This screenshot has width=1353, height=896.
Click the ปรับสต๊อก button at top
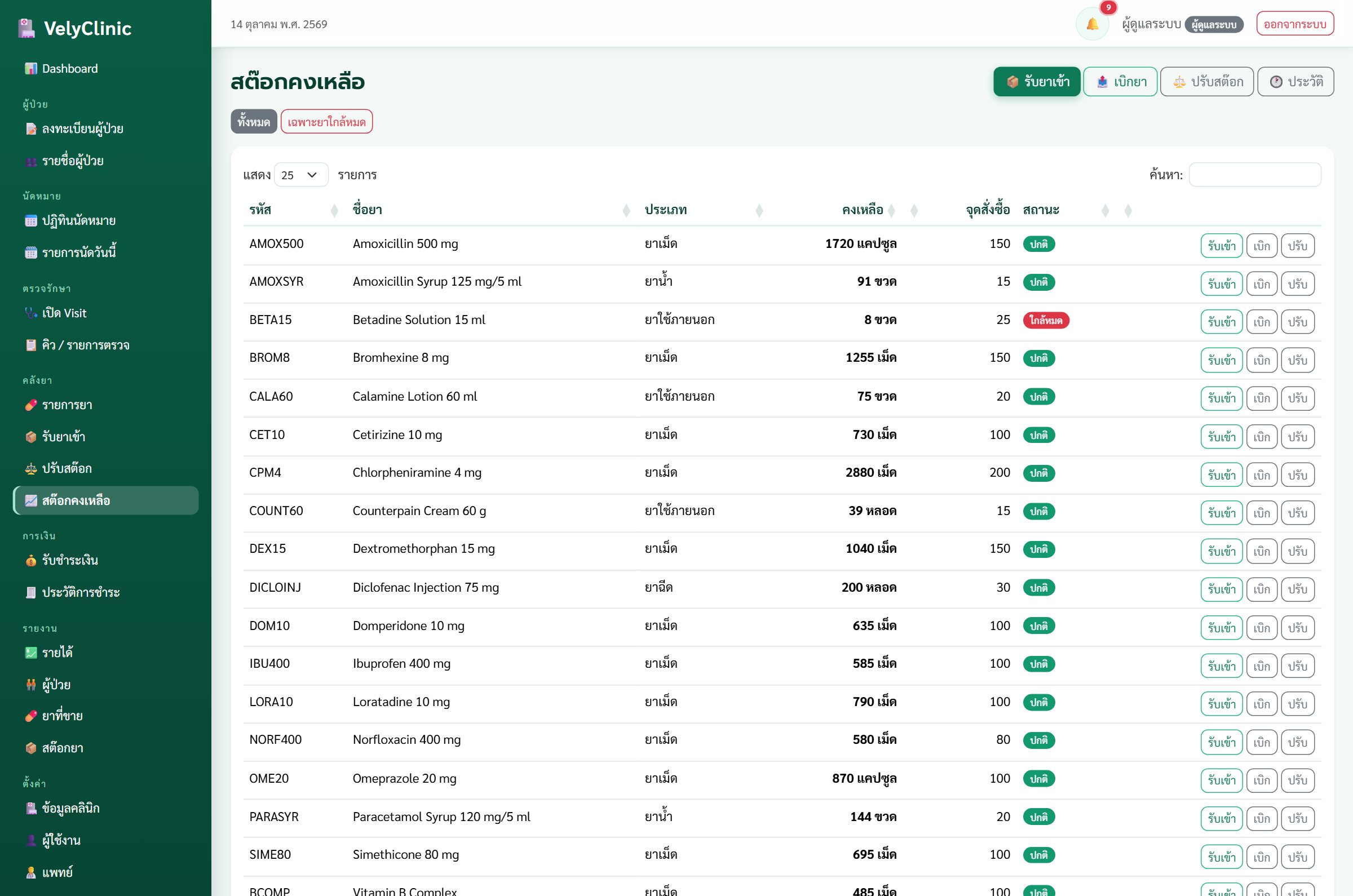1206,82
